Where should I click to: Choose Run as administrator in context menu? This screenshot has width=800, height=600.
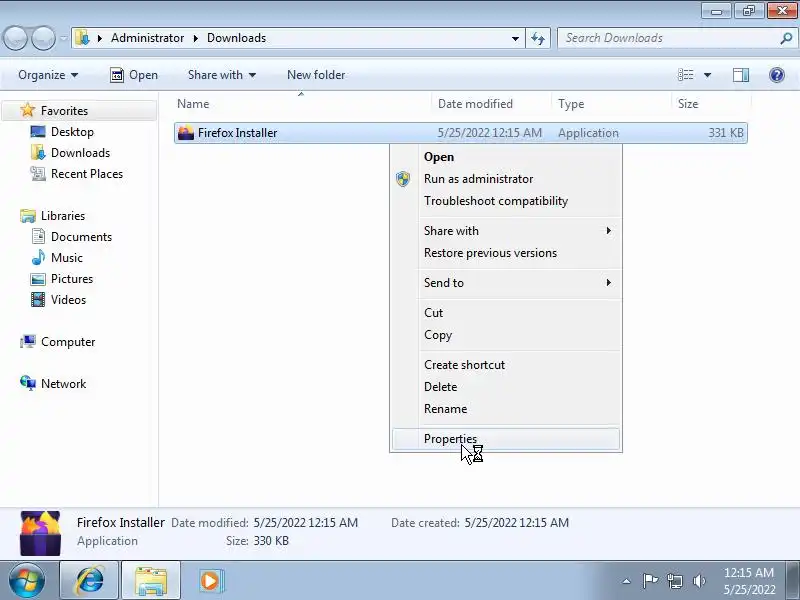click(x=506, y=179)
